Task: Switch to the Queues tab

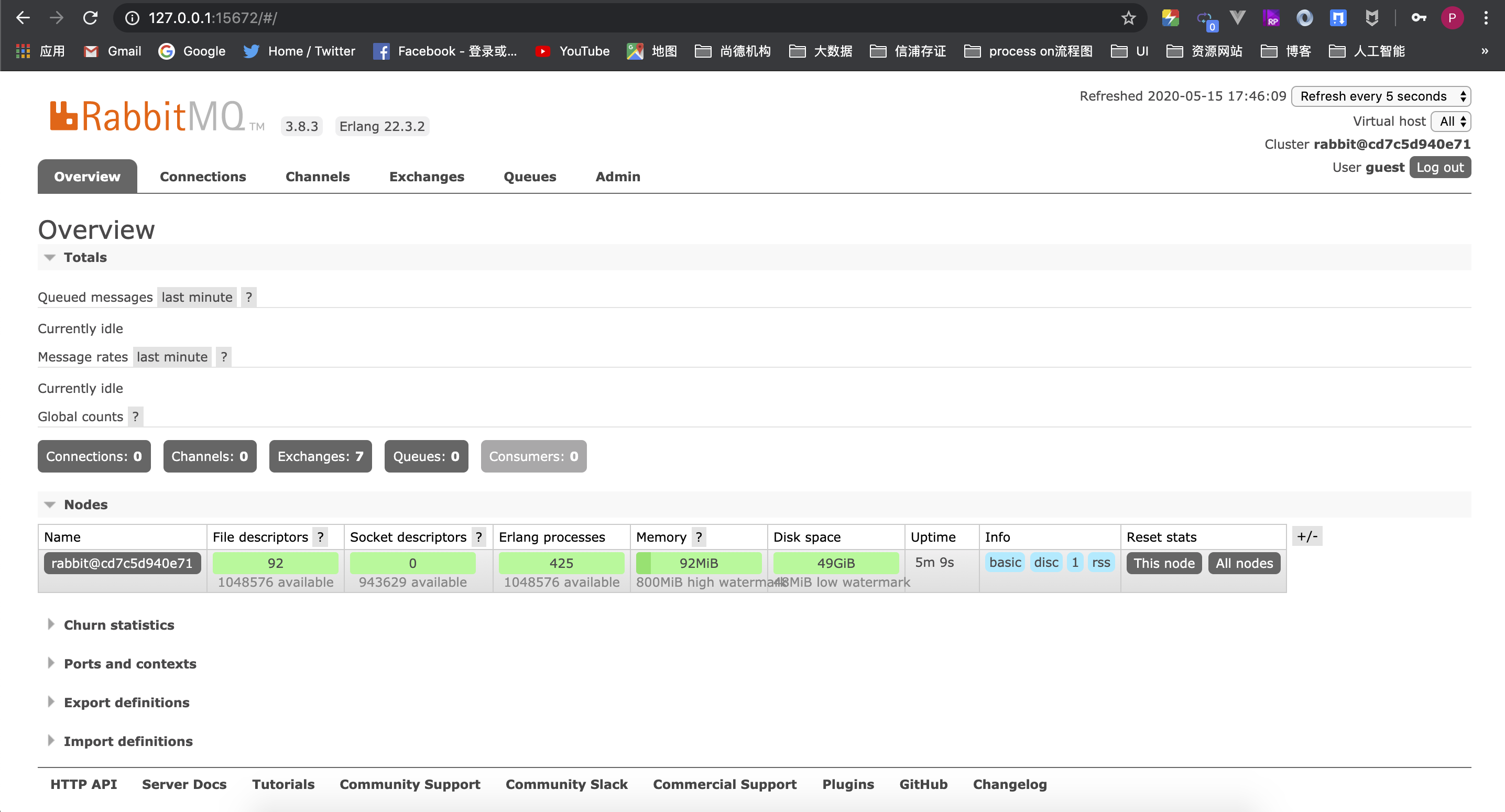Action: pyautogui.click(x=529, y=177)
